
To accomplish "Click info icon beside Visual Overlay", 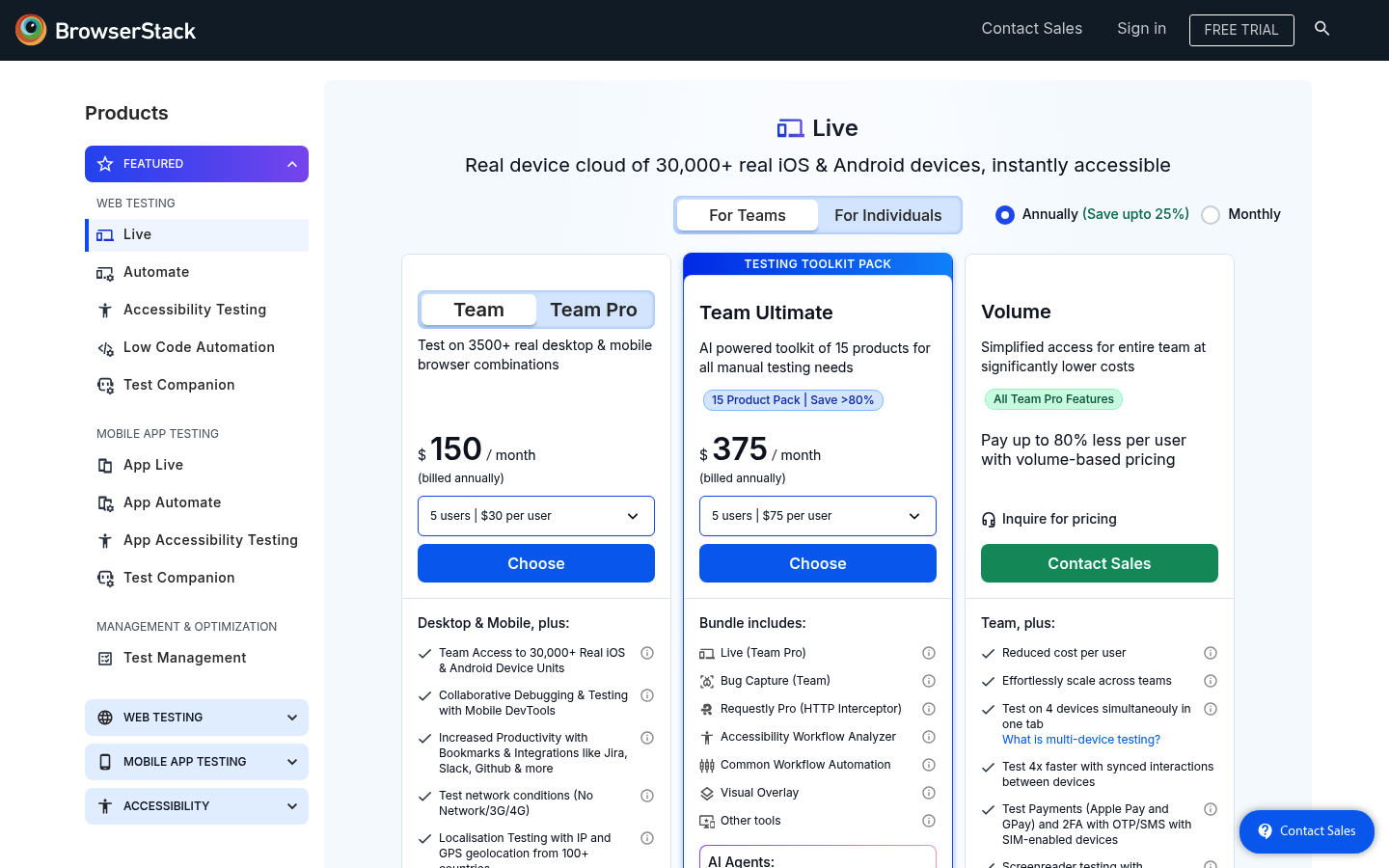I will click(x=929, y=793).
